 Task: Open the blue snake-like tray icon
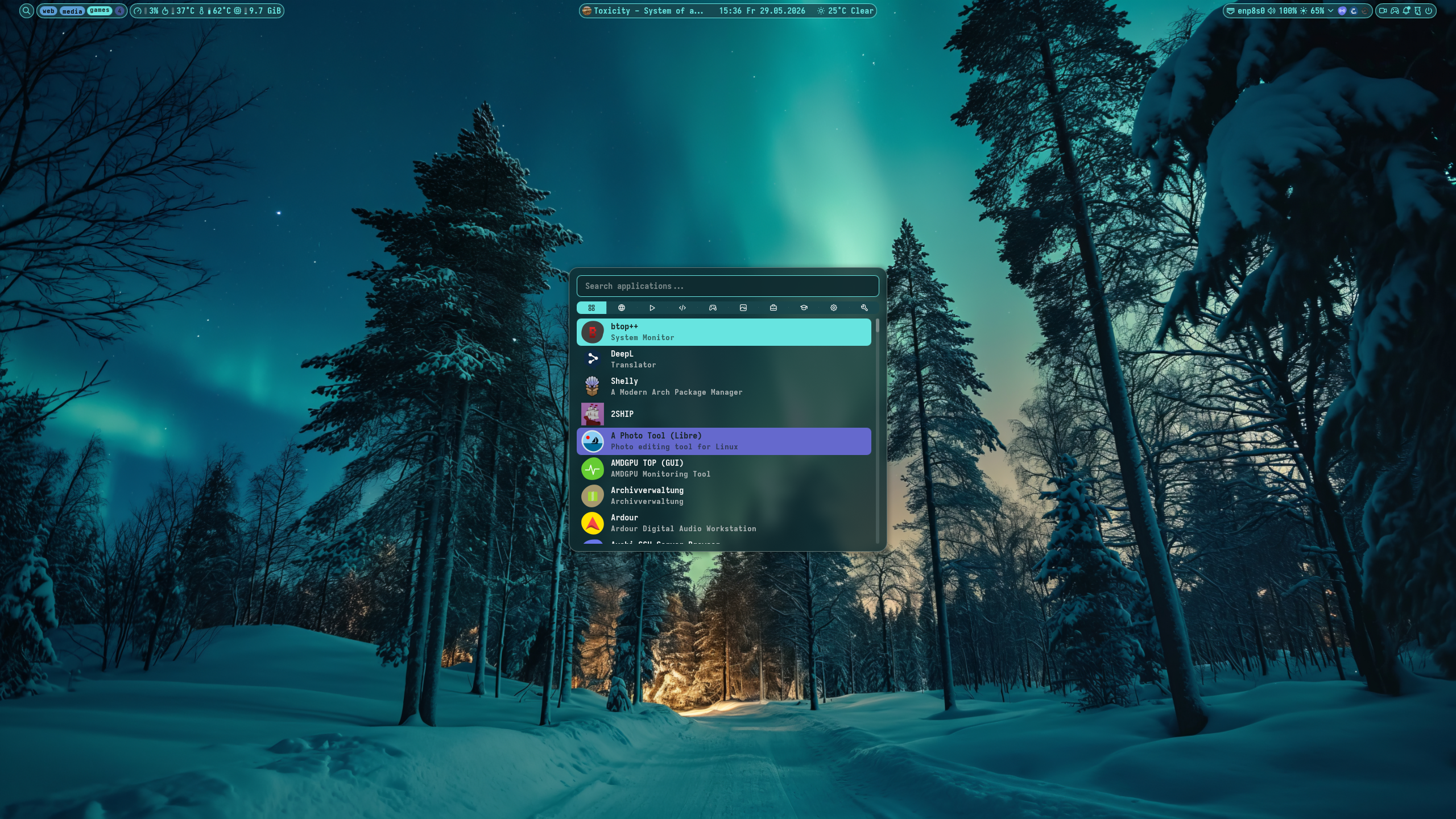pos(1354,11)
